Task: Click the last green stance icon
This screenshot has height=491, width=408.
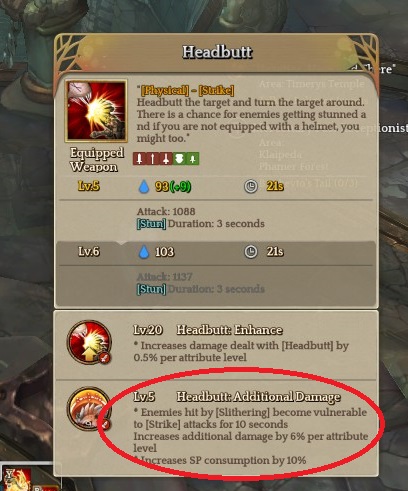Action: 192,159
